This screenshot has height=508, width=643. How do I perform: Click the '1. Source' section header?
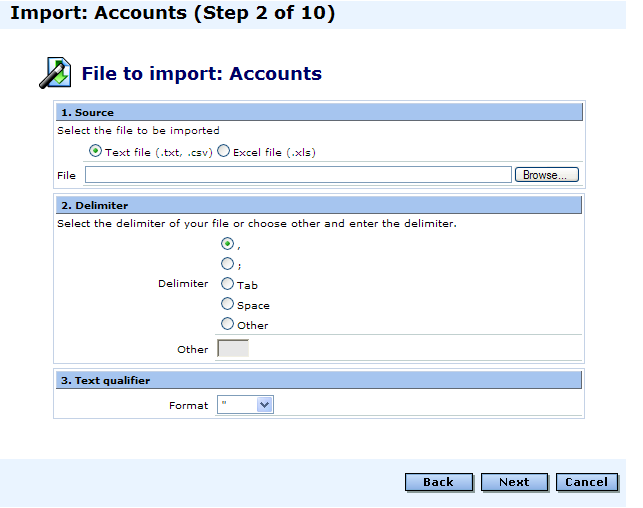[x=319, y=112]
